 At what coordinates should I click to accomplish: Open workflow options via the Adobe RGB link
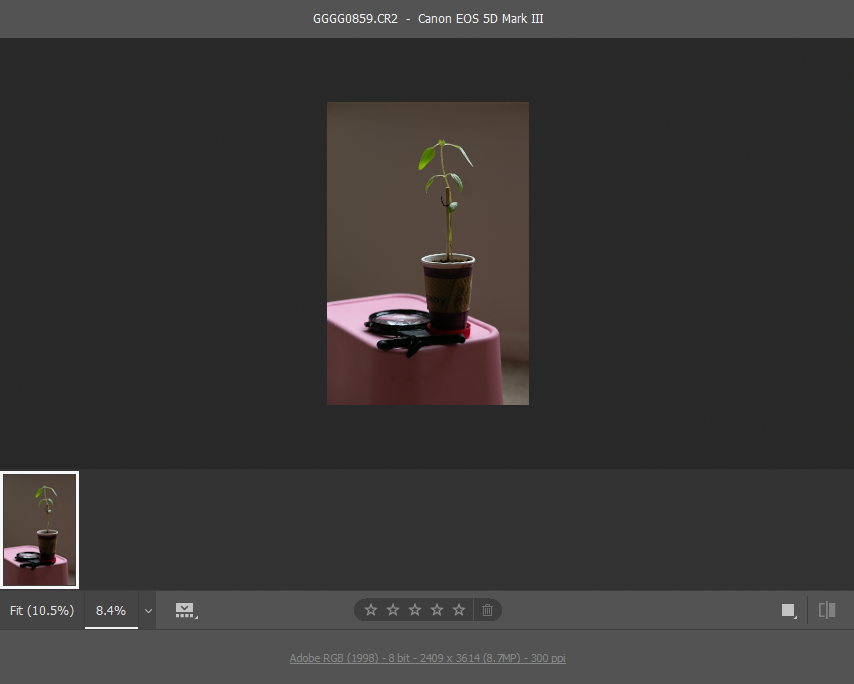[x=427, y=658]
